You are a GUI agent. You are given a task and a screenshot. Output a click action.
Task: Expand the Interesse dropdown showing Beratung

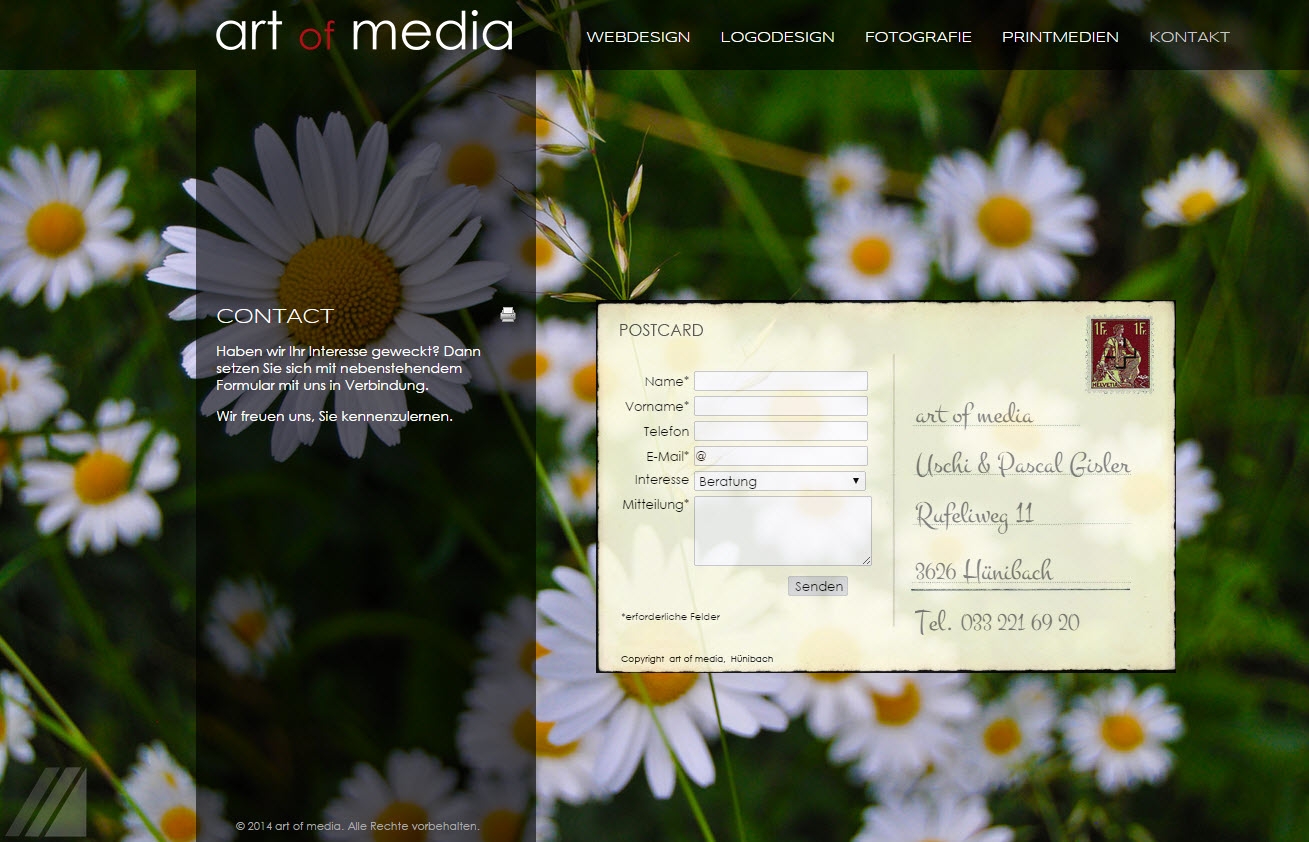click(x=780, y=481)
